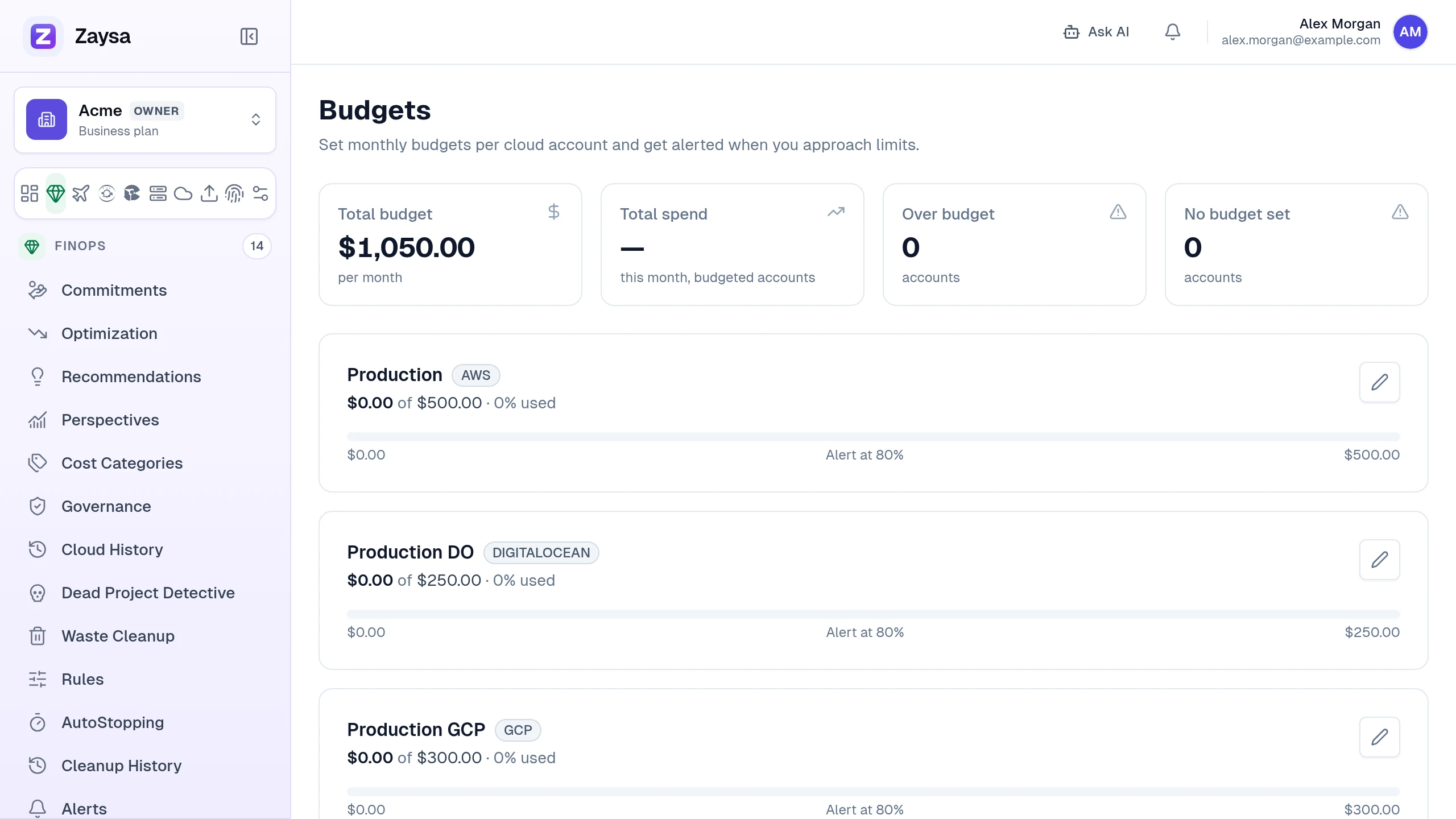Edit the Production DO budget
Viewport: 1456px width, 819px height.
tap(1379, 560)
